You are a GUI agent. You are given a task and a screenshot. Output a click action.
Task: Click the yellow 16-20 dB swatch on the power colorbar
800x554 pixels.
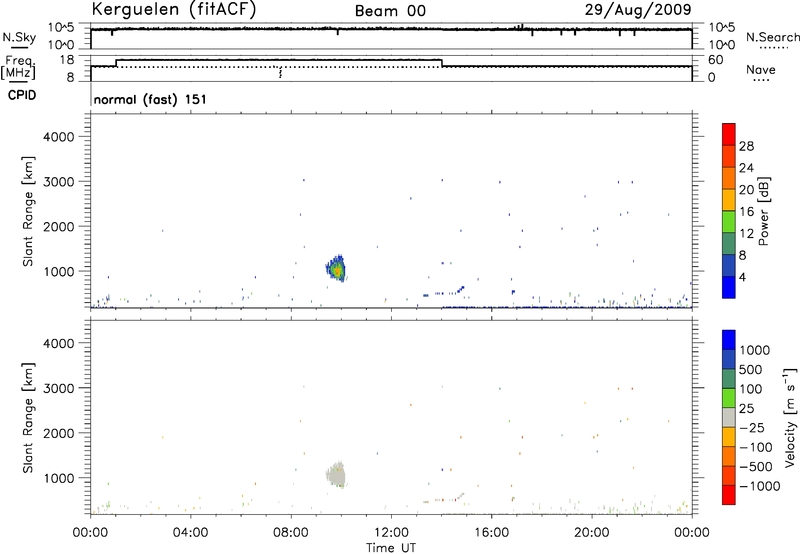tap(729, 199)
